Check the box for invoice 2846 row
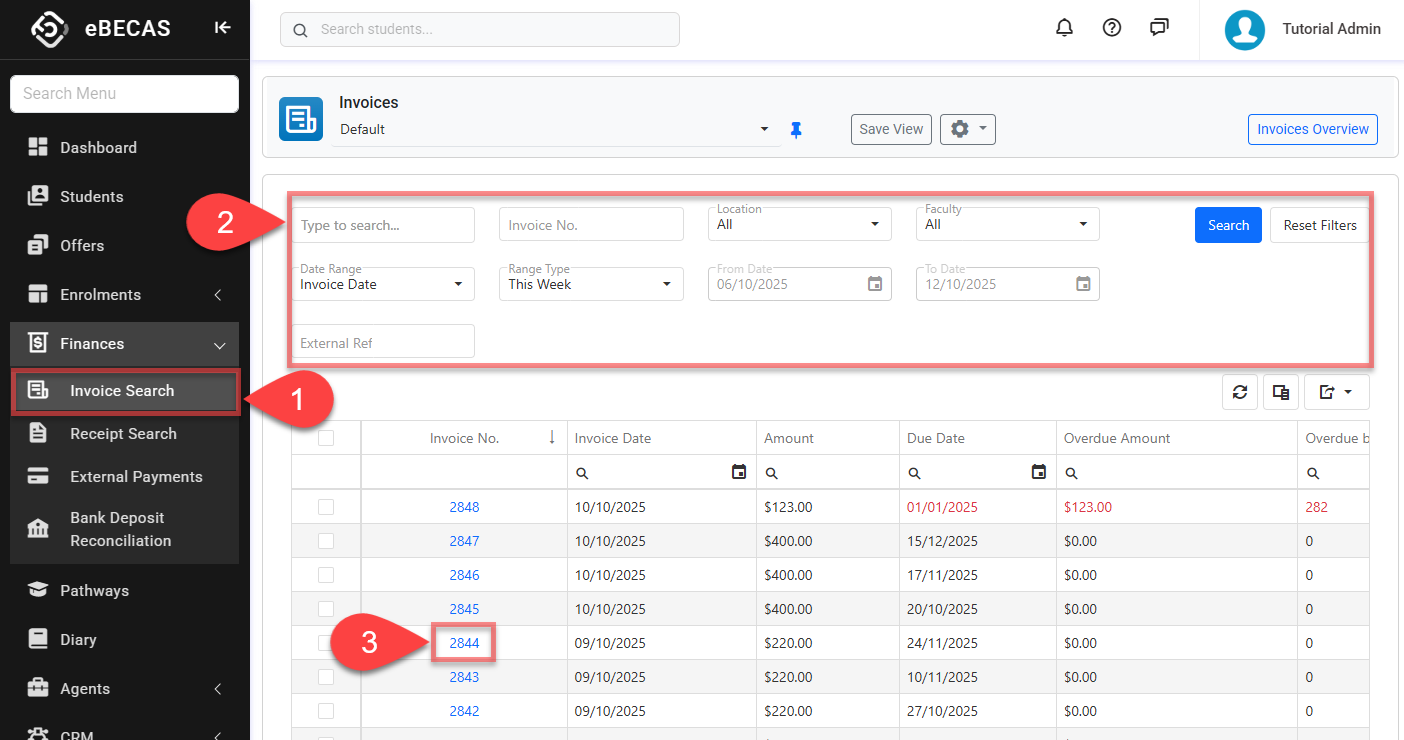This screenshot has height=740, width=1404. click(326, 575)
